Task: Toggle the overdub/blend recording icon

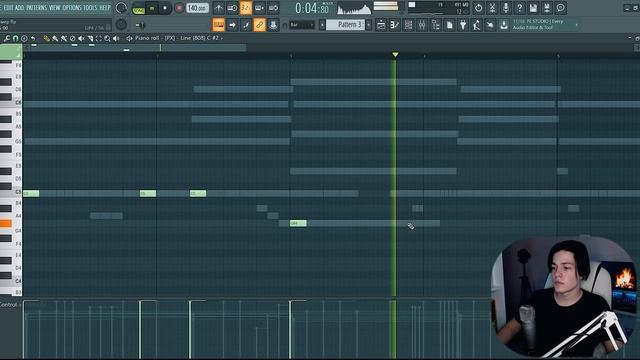Action: point(259,8)
